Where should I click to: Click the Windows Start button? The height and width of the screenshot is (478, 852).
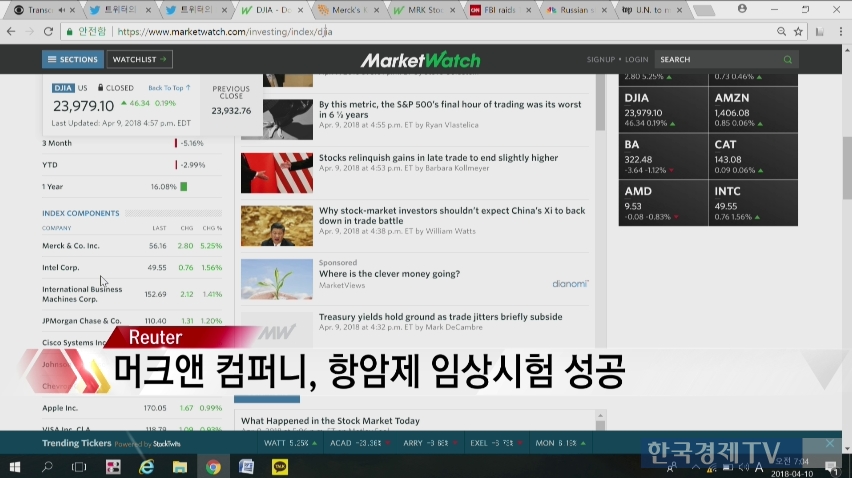tap(15, 467)
